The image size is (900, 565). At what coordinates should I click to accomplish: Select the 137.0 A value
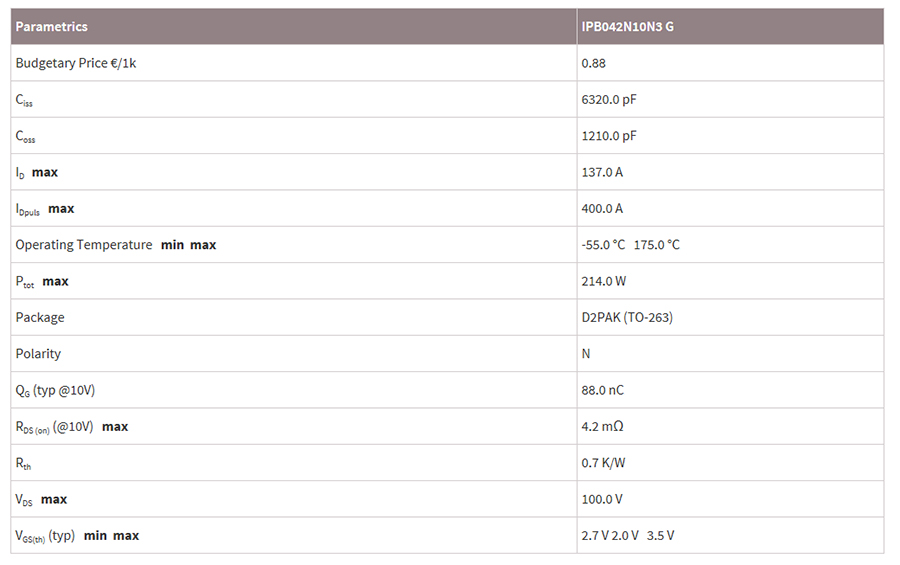602,172
